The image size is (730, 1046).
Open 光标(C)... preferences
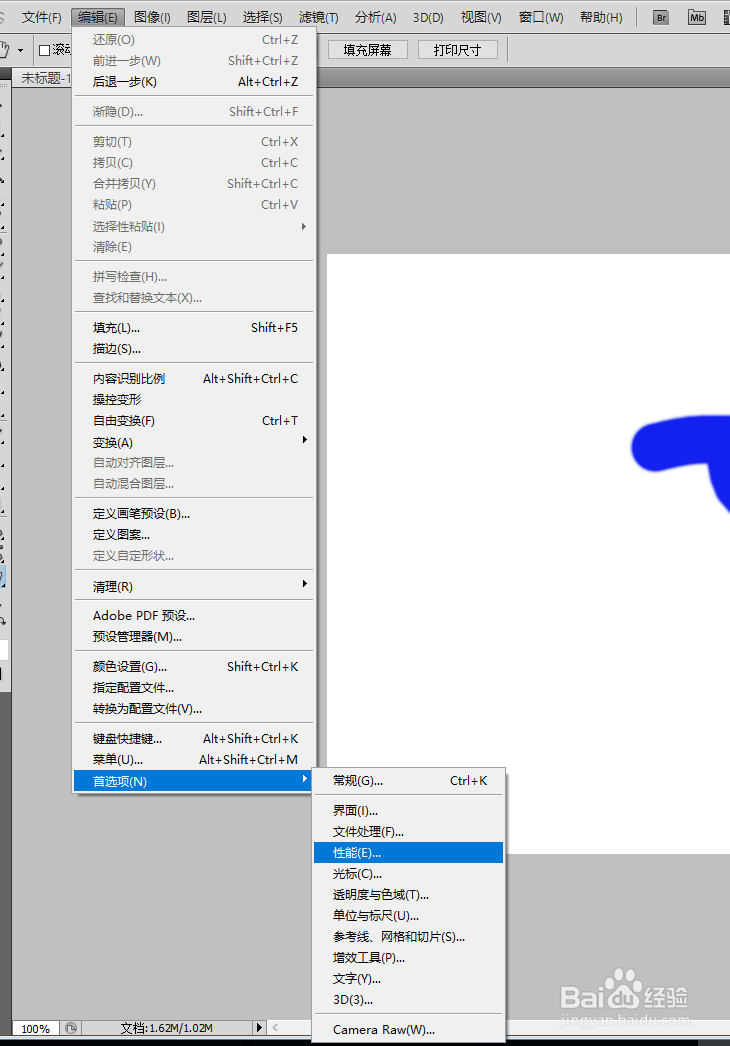408,874
